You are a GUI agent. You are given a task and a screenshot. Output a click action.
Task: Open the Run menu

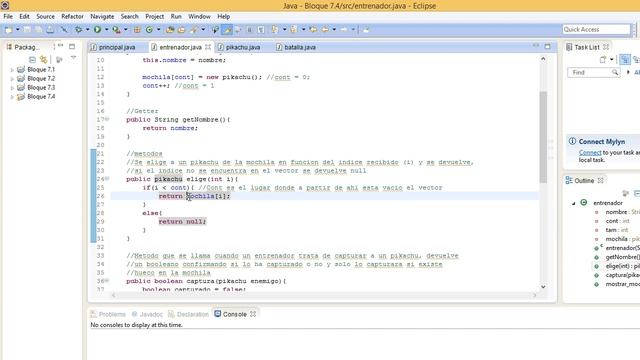tap(176, 16)
